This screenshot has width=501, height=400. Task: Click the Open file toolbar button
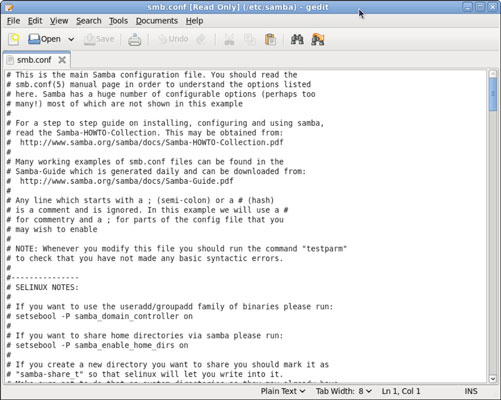pos(44,39)
